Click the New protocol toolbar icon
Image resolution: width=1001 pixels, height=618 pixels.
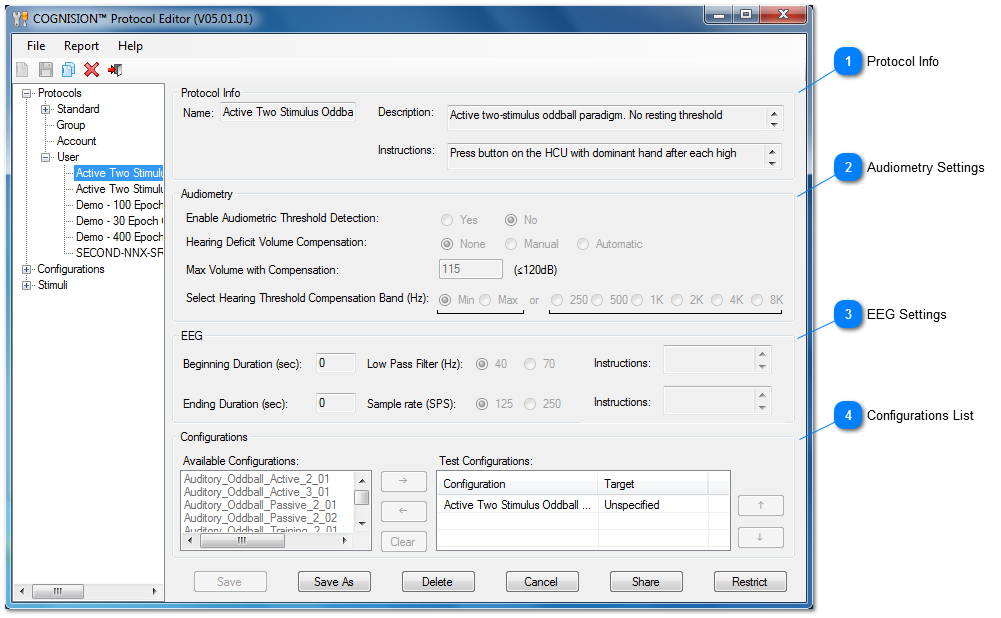22,70
